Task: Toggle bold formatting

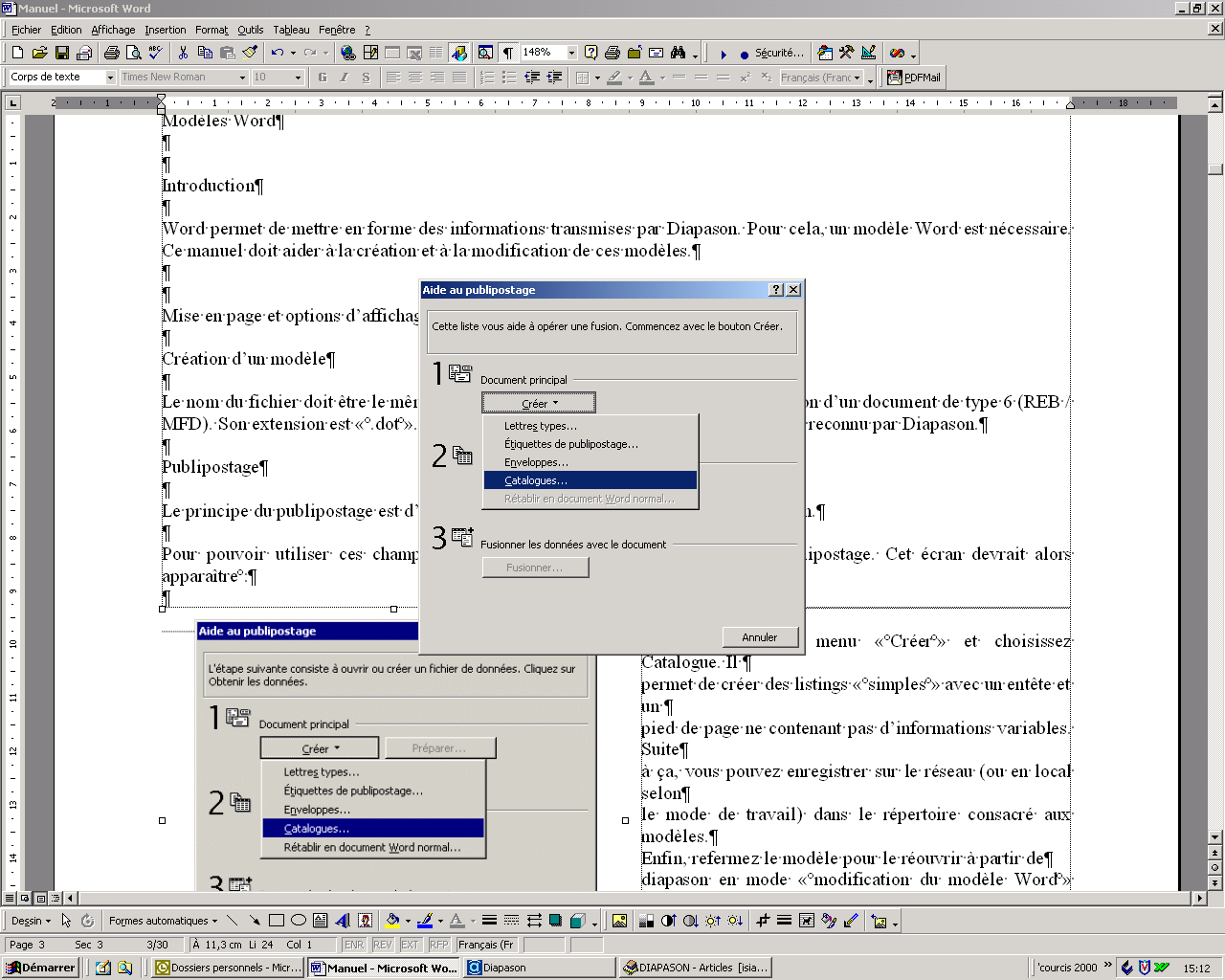Action: pyautogui.click(x=323, y=78)
